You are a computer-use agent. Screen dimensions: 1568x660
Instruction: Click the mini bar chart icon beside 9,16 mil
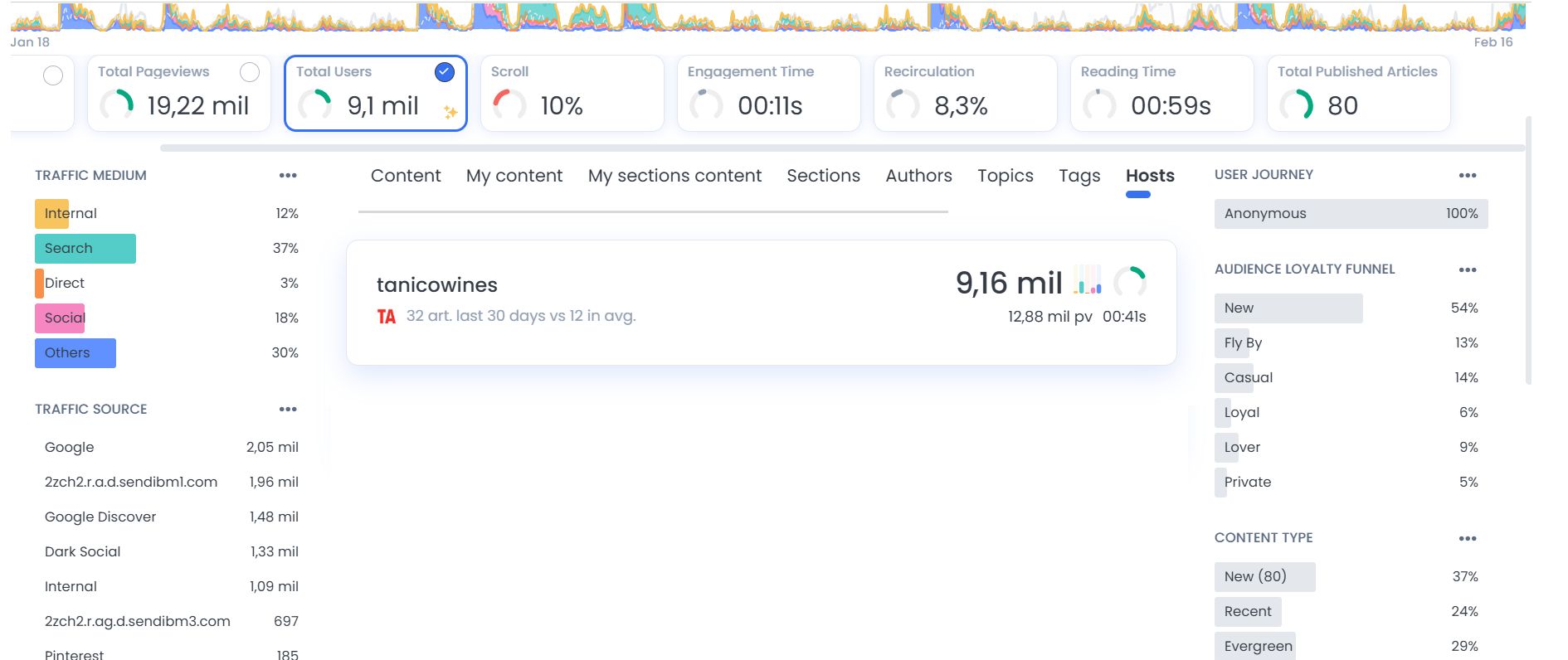1088,281
